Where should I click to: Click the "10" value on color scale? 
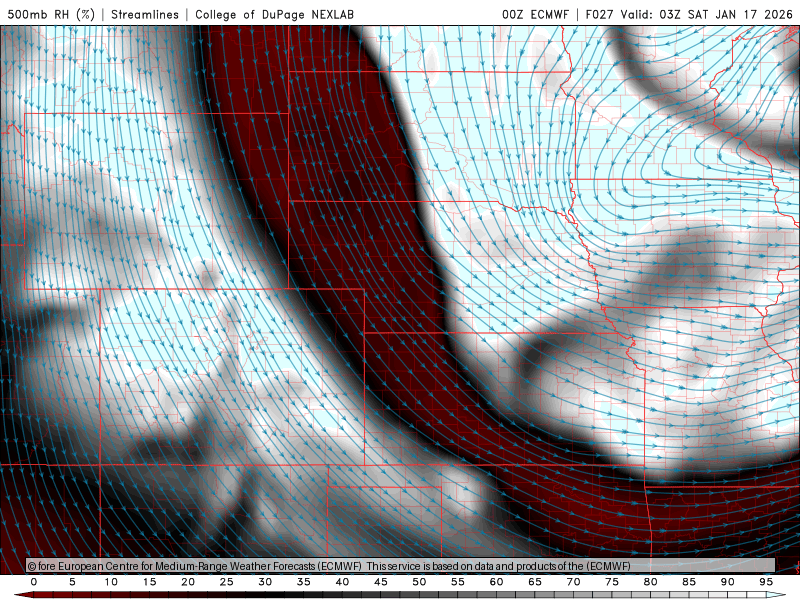[x=111, y=582]
